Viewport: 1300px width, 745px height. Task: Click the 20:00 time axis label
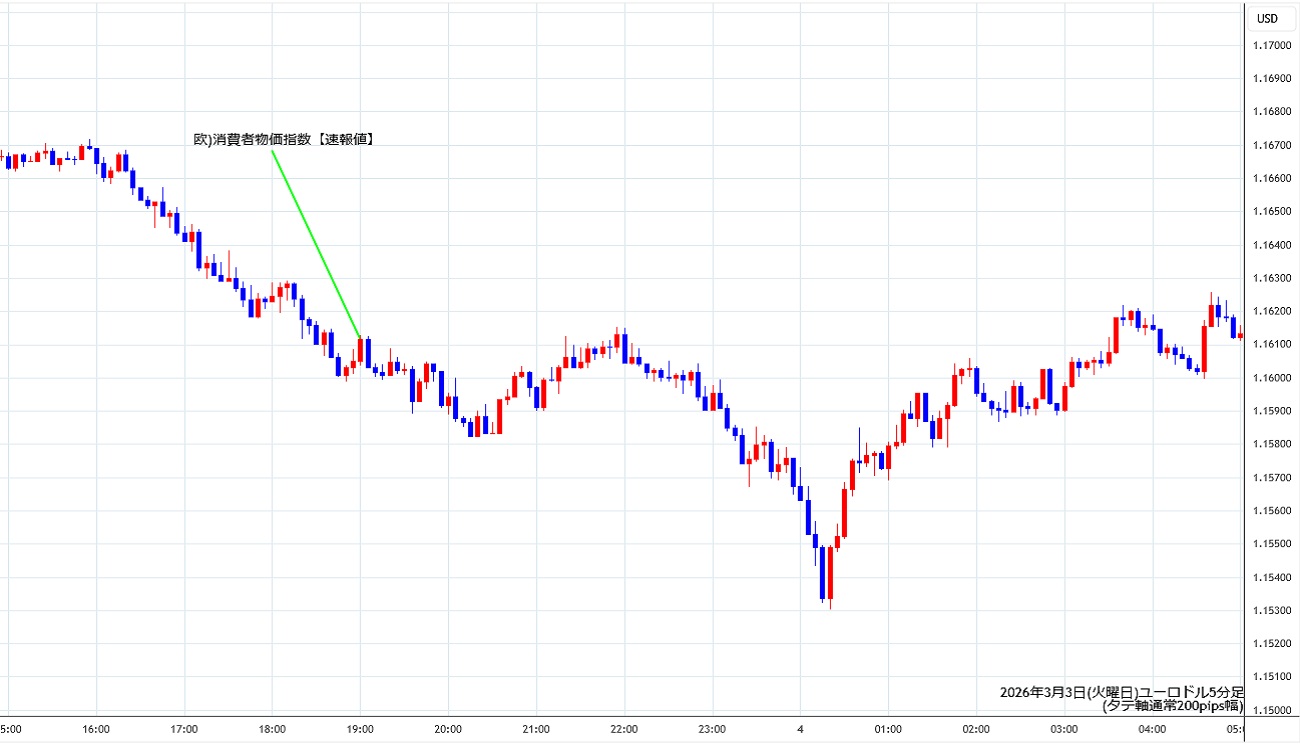pos(448,729)
